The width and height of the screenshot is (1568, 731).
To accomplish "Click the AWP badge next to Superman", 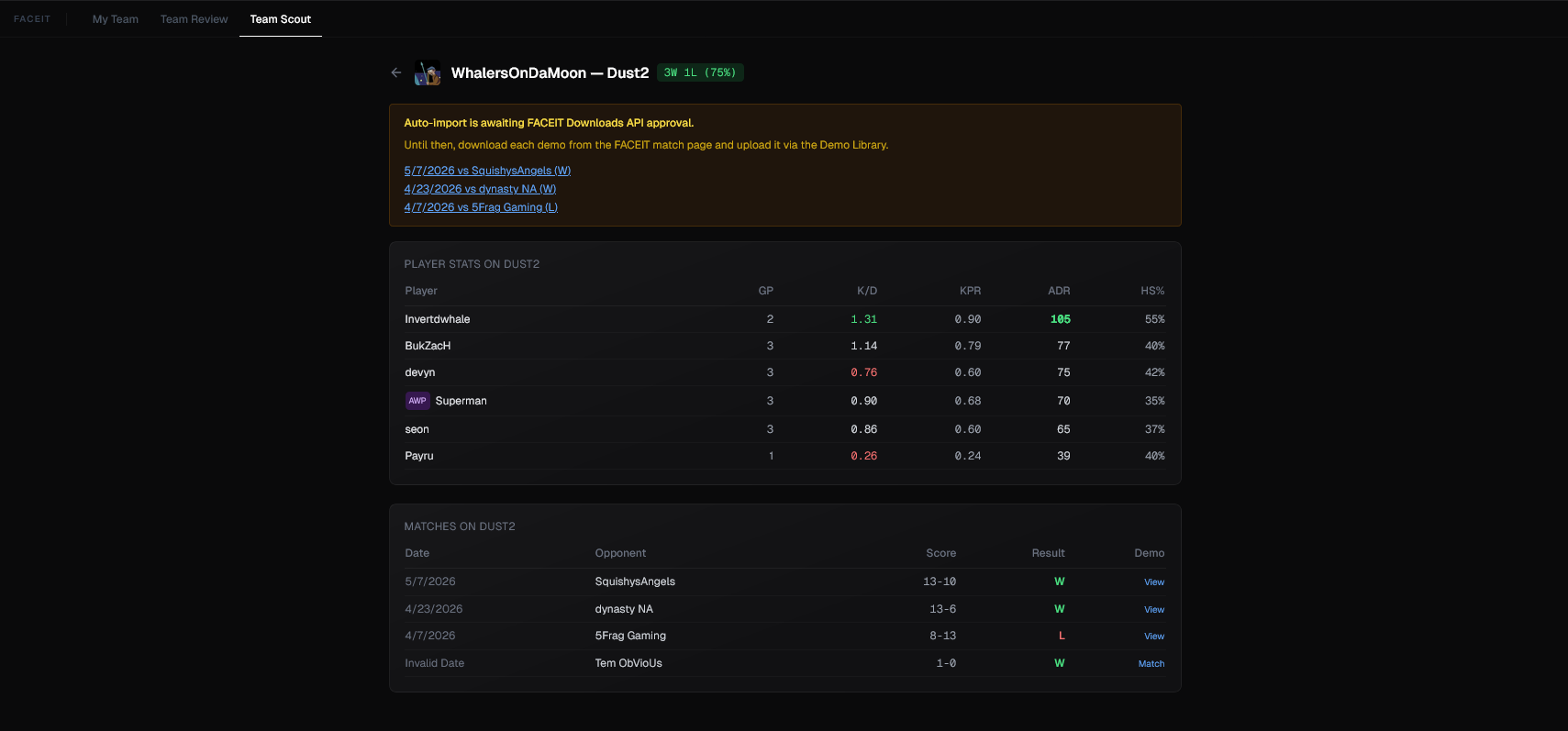I will point(417,401).
